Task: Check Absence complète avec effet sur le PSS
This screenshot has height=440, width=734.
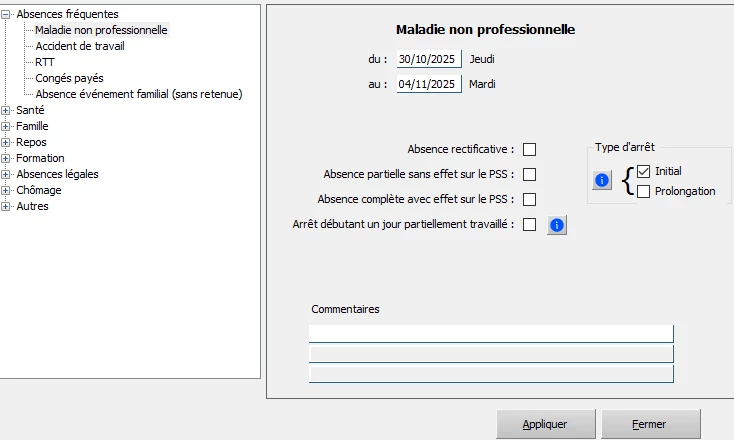Action: click(x=530, y=200)
